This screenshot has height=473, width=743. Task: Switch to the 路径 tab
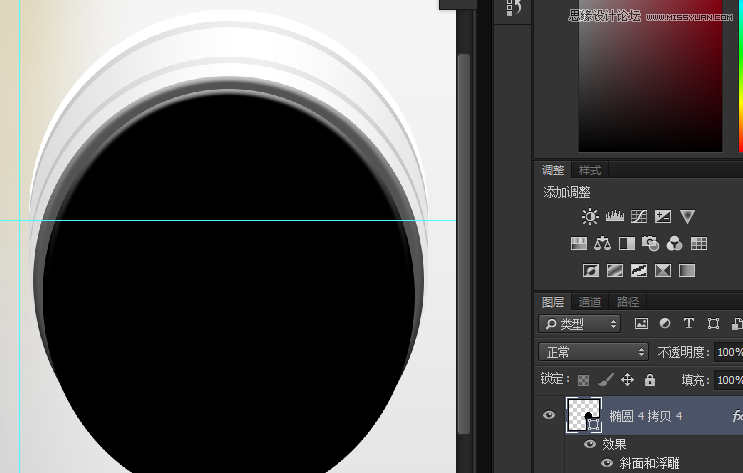point(628,302)
